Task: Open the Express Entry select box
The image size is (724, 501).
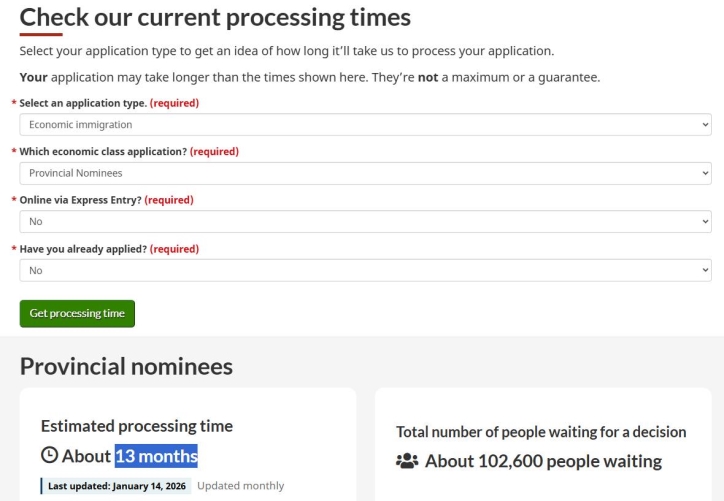Action: pyautogui.click(x=365, y=222)
